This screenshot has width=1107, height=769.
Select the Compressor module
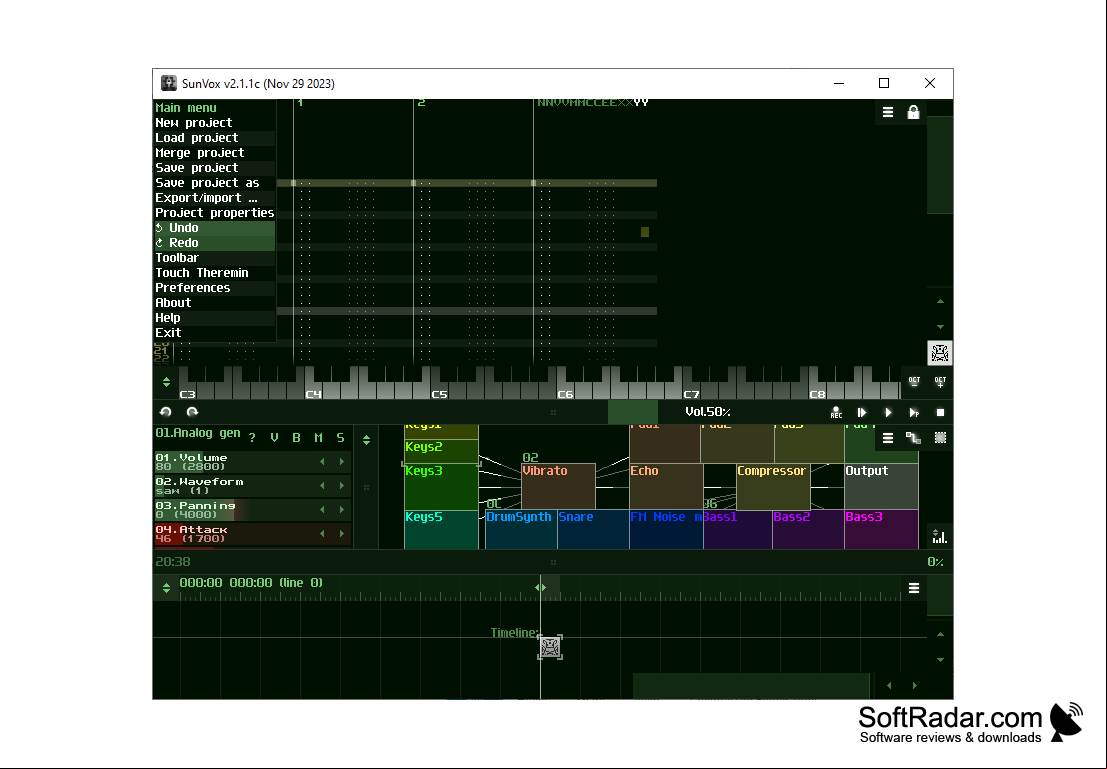click(773, 486)
